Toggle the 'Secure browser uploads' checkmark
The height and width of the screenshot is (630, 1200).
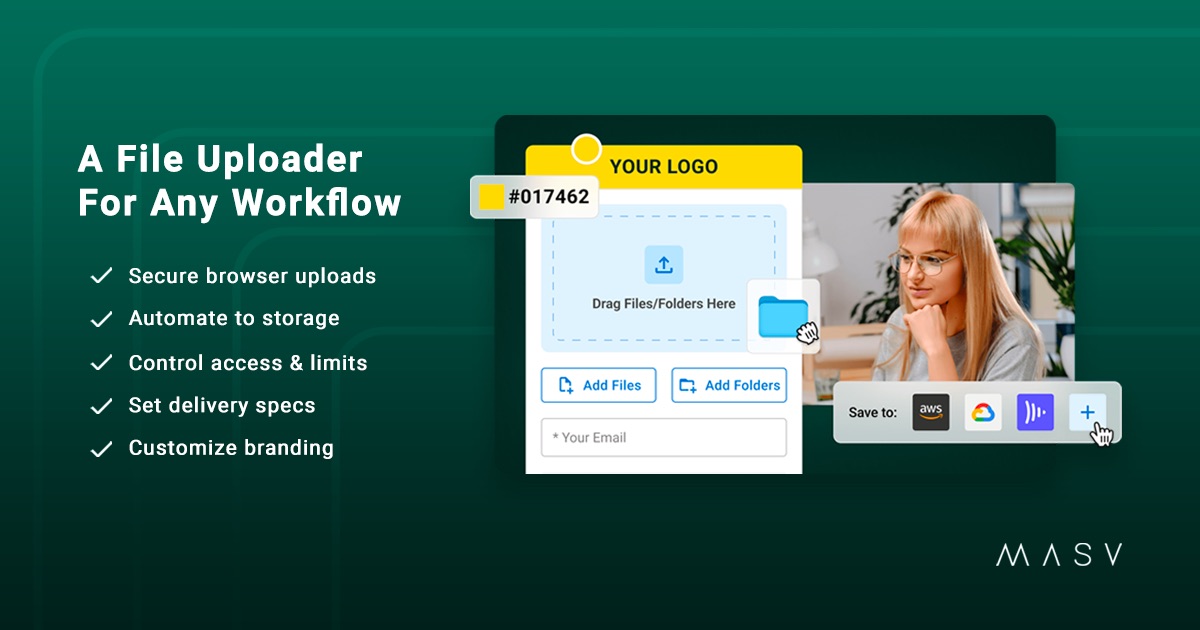(x=101, y=276)
